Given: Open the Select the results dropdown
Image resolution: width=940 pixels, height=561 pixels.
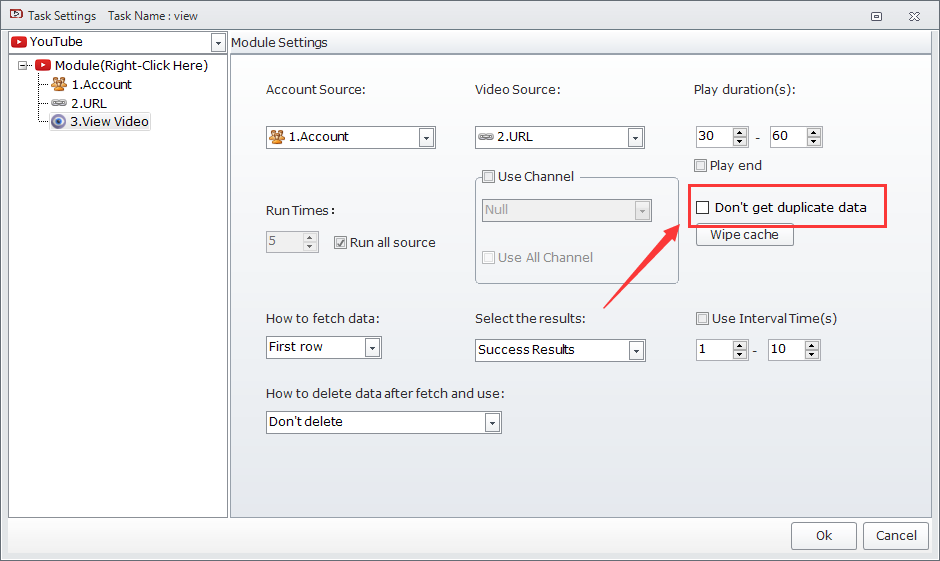Looking at the screenshot, I should pos(635,350).
